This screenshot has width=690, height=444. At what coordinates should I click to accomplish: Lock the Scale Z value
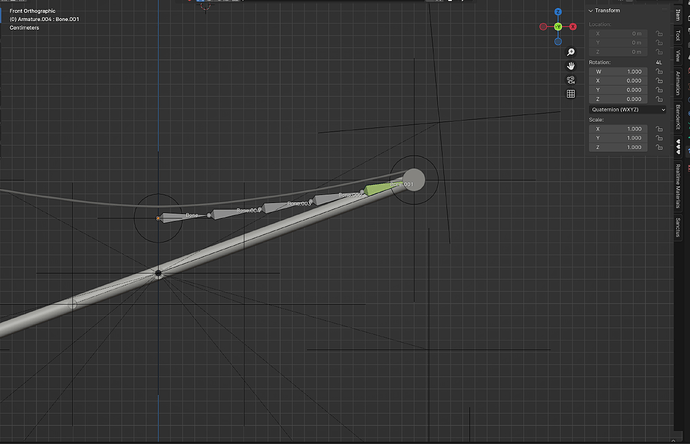pyautogui.click(x=659, y=147)
